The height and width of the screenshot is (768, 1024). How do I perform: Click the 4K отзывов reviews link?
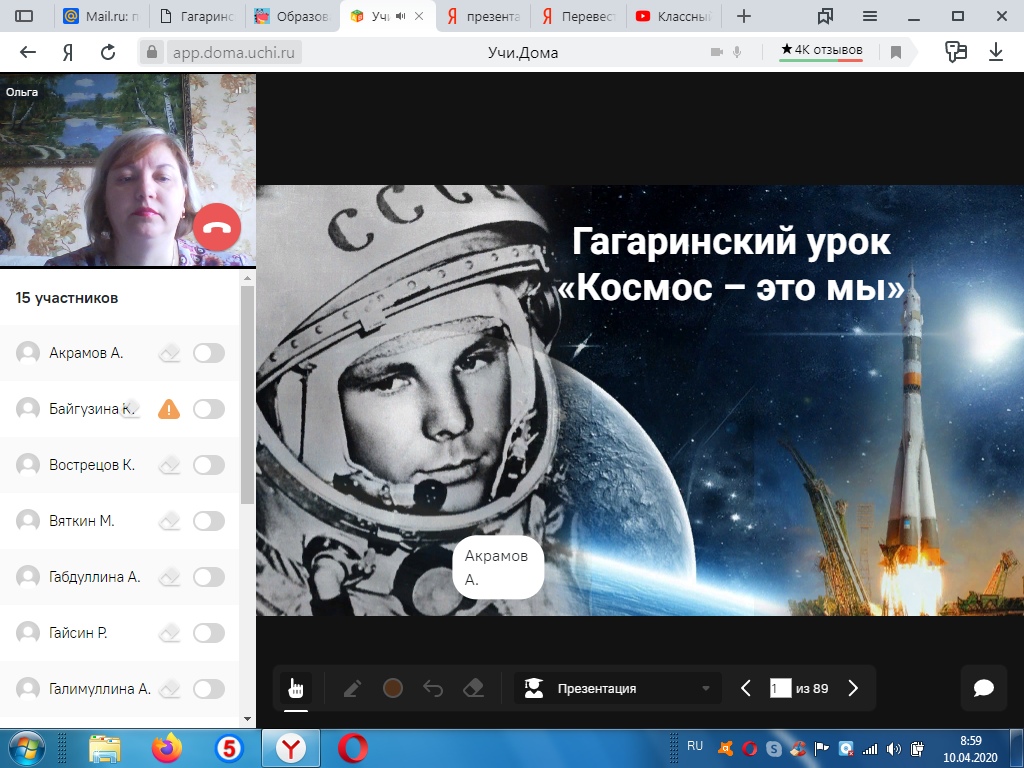[x=821, y=51]
